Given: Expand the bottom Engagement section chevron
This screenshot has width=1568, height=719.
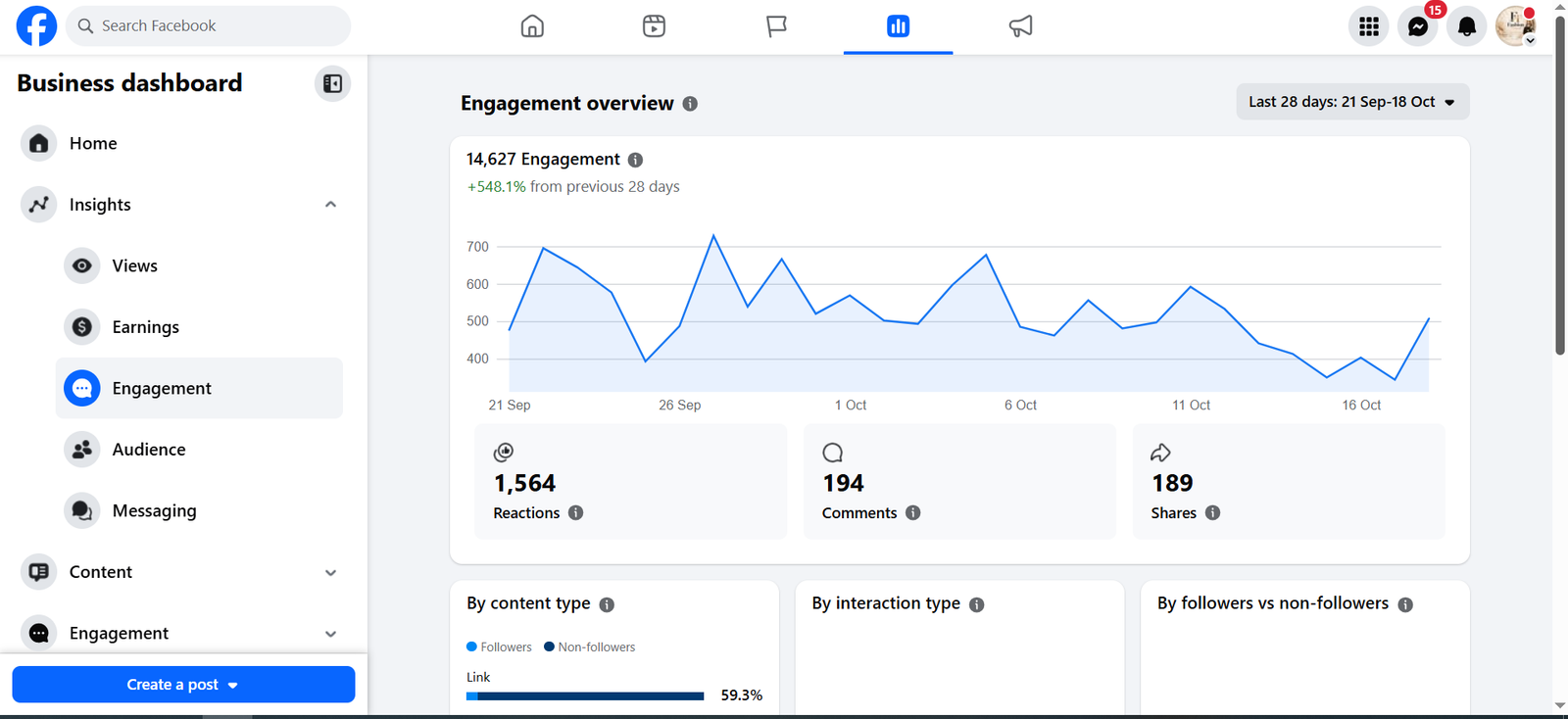Looking at the screenshot, I should tap(330, 634).
